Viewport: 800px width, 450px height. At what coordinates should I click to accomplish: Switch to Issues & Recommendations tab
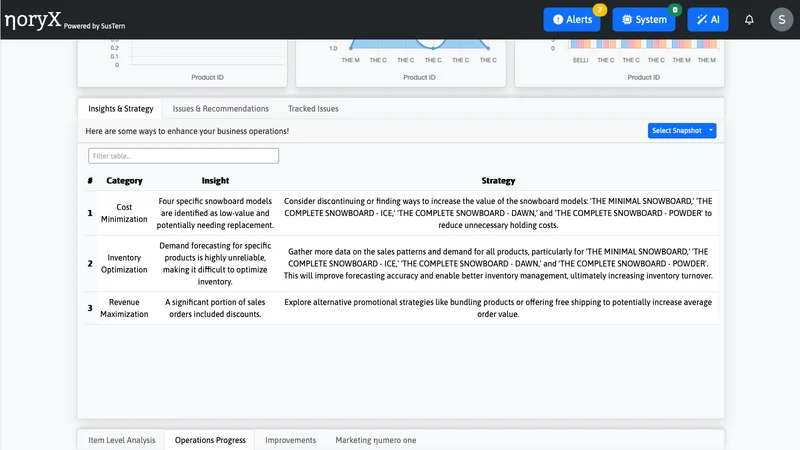click(x=220, y=109)
